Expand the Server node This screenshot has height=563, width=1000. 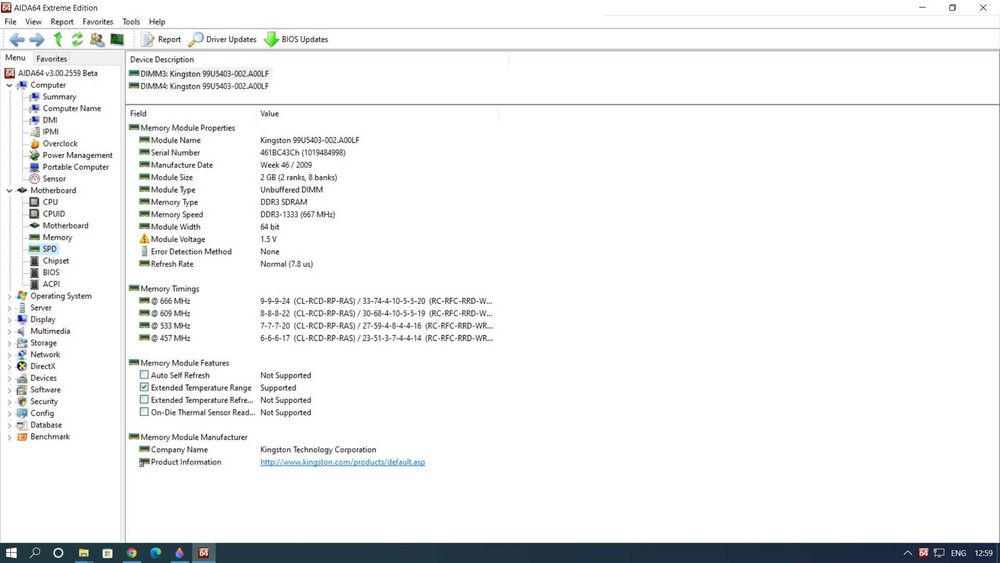pos(10,307)
